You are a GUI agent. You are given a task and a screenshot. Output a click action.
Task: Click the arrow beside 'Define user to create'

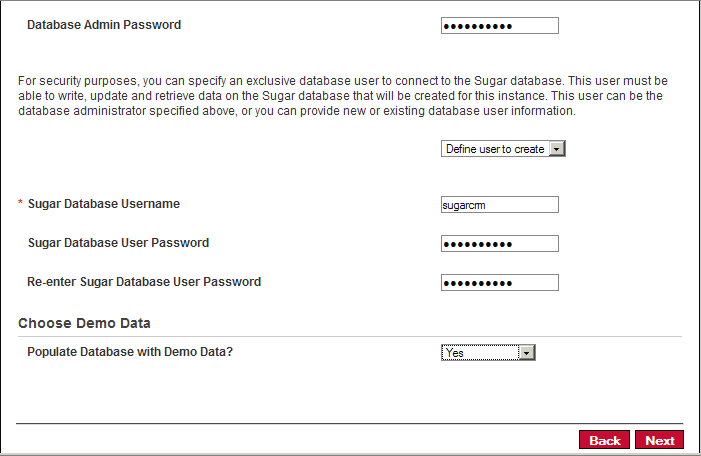point(557,149)
